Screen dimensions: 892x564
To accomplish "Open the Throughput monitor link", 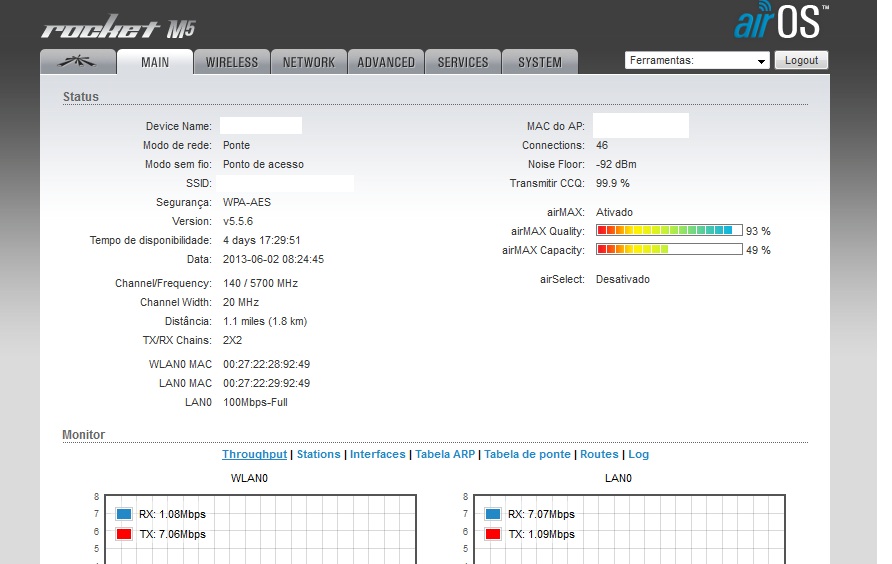I will [254, 454].
